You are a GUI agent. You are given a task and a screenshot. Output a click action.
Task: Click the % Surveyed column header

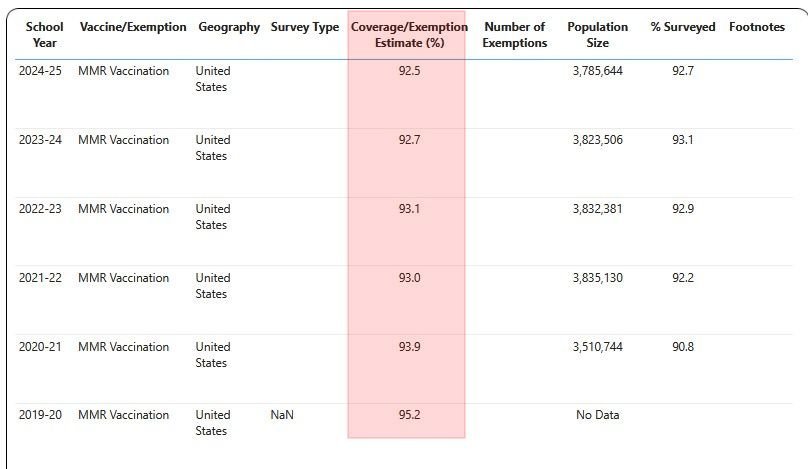(683, 27)
